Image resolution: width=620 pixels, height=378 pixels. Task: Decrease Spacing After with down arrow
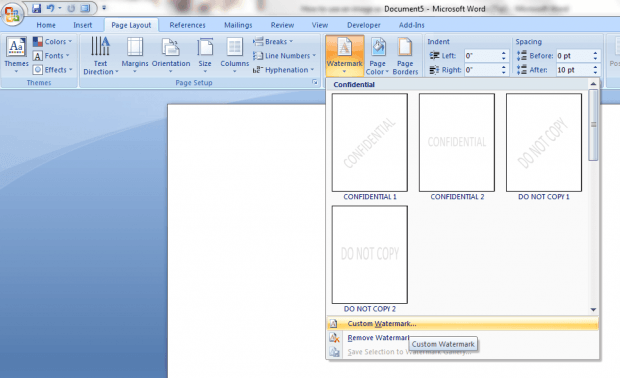(595, 73)
